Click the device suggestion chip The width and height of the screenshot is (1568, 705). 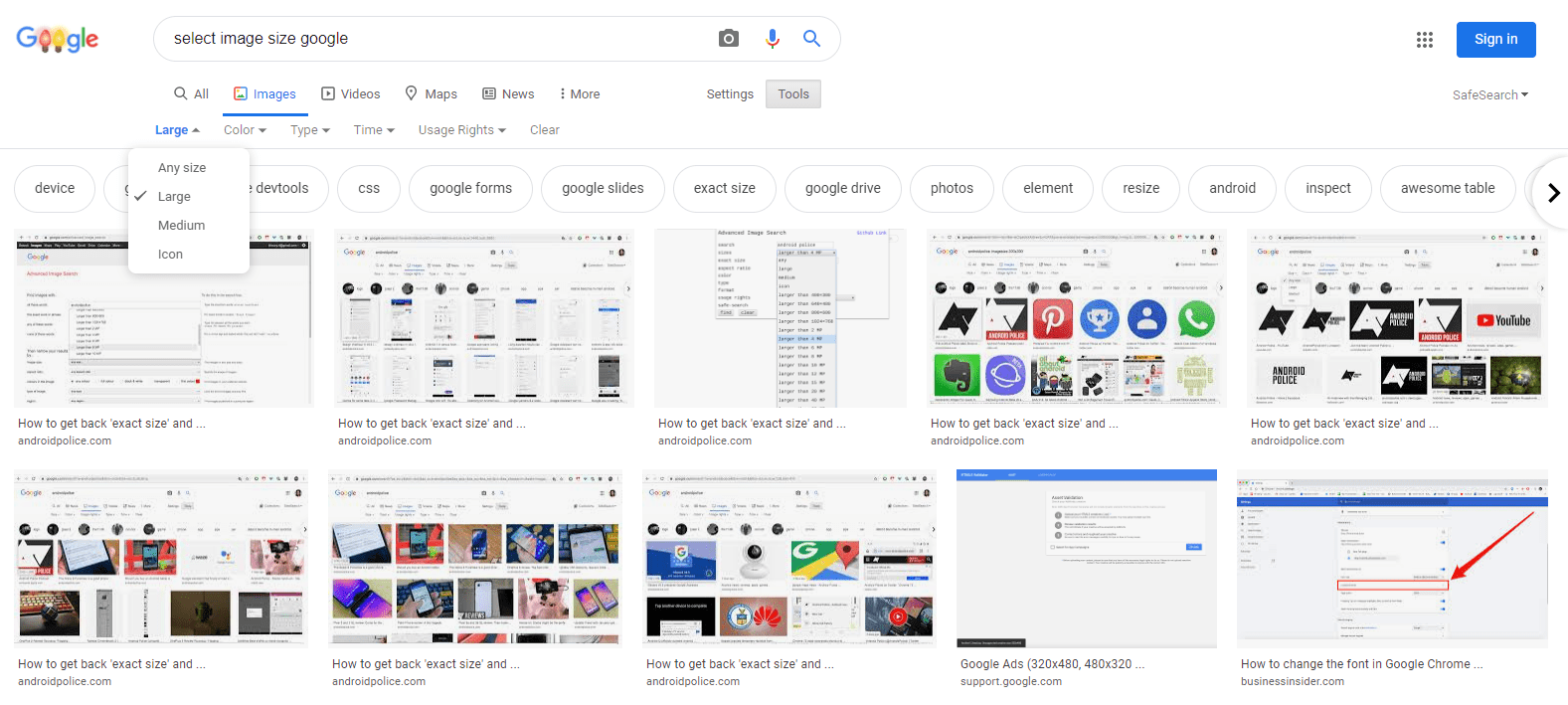(55, 188)
